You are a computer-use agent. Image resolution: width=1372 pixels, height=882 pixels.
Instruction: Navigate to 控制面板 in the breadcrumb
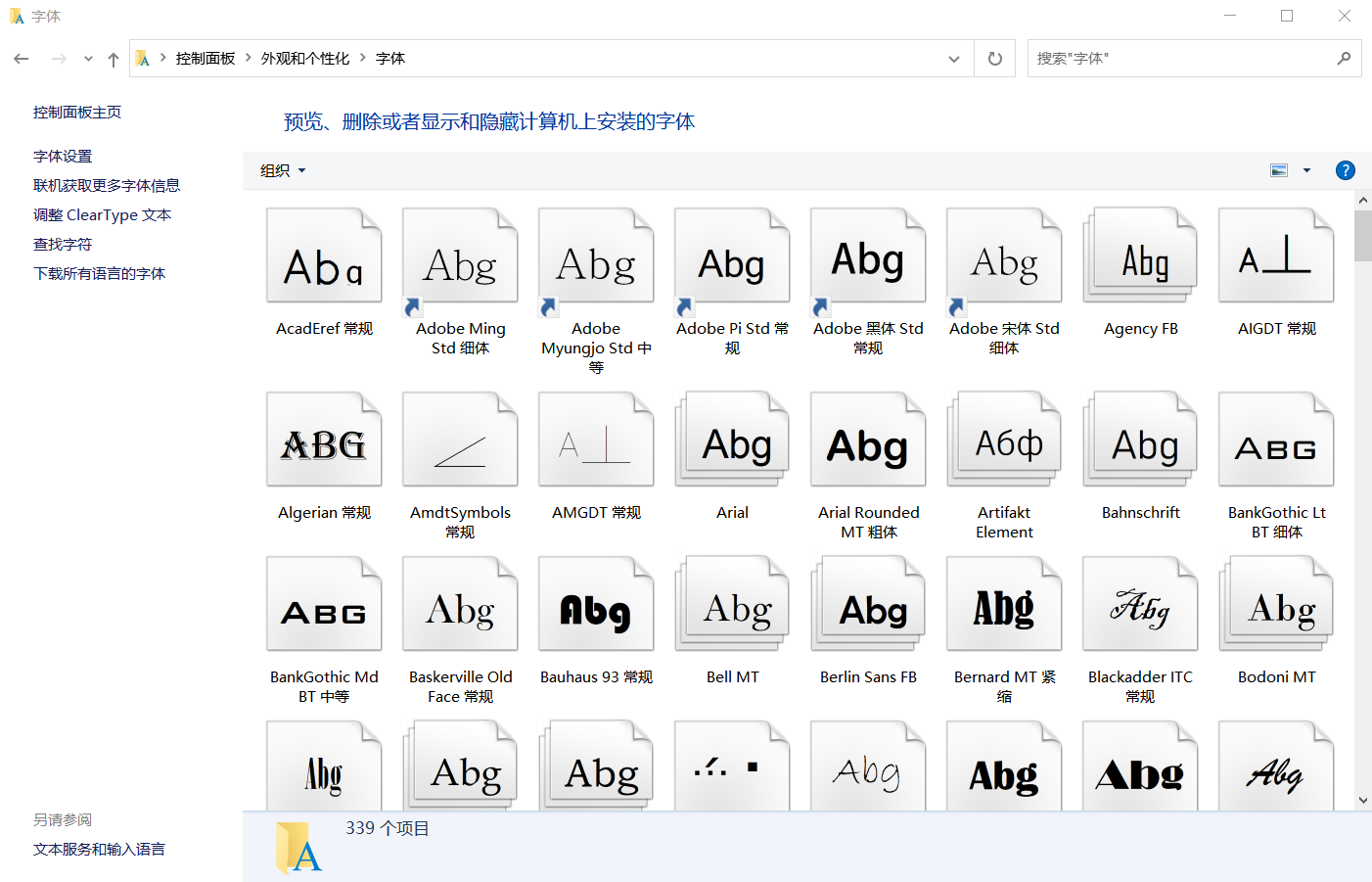[206, 59]
